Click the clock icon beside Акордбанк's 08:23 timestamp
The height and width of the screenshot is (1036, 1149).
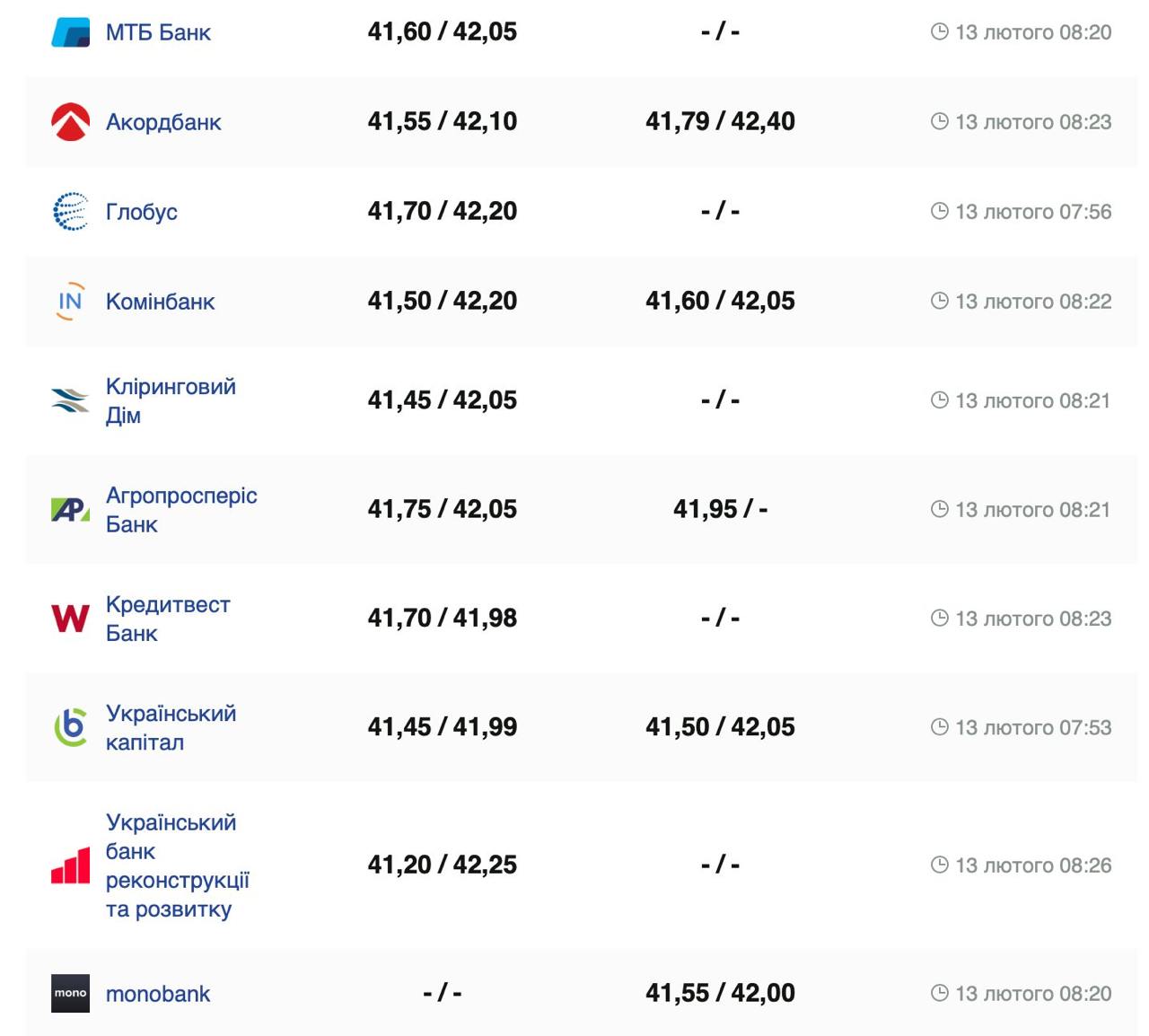click(x=940, y=121)
